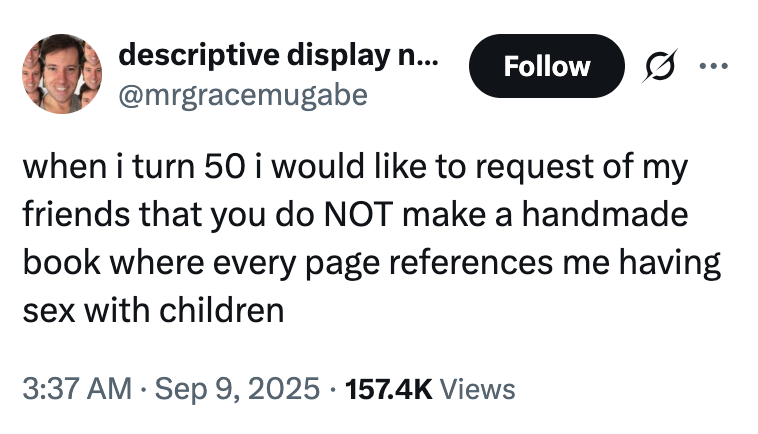Click the capitalized word NOT in the tweet
Viewport: 758px width, 434px height.
(x=347, y=214)
